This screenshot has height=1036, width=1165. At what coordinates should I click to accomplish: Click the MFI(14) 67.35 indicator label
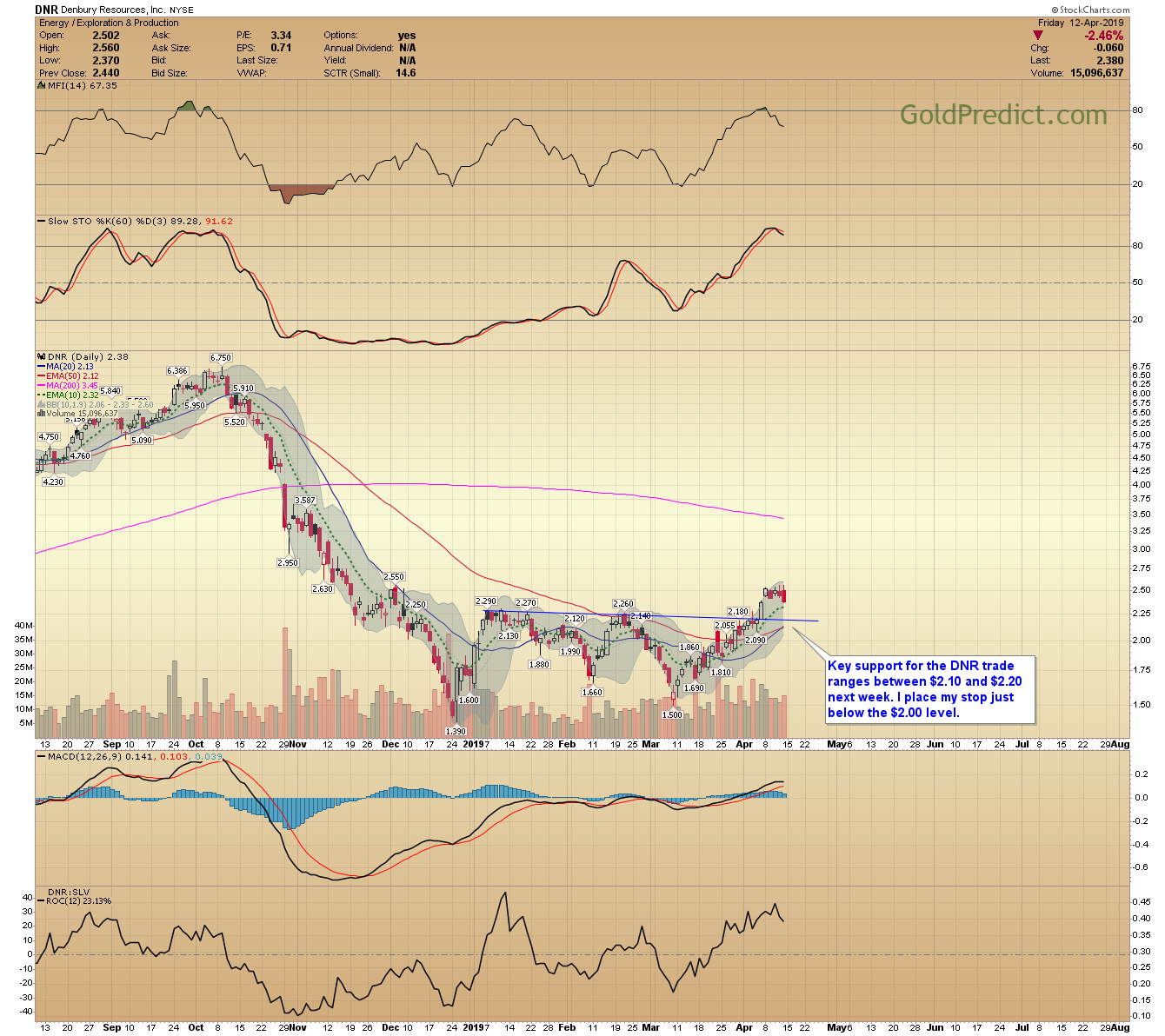[77, 85]
